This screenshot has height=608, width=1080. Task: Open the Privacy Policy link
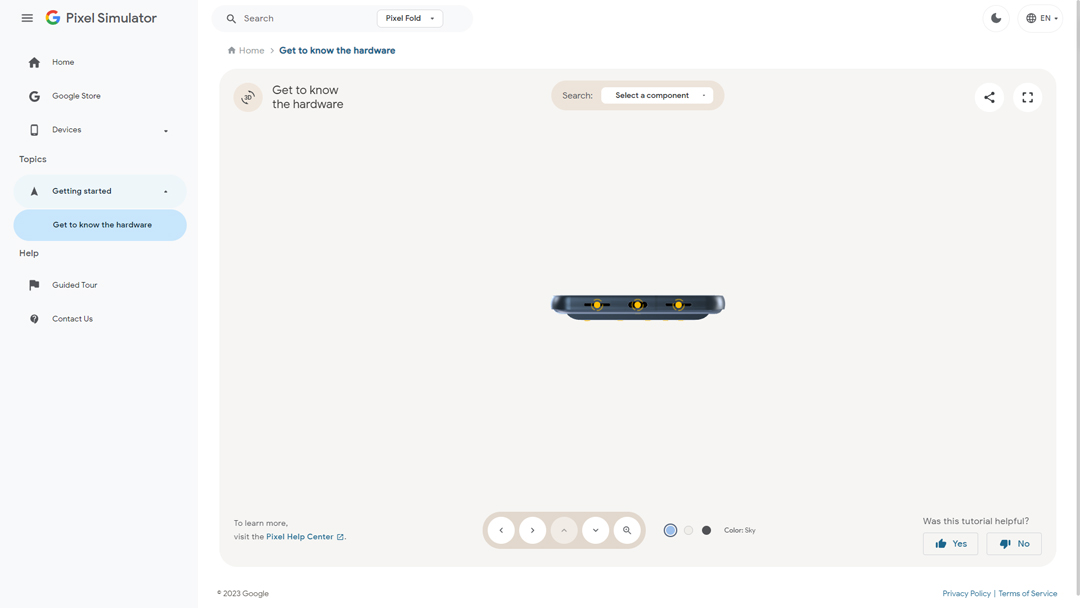click(966, 593)
